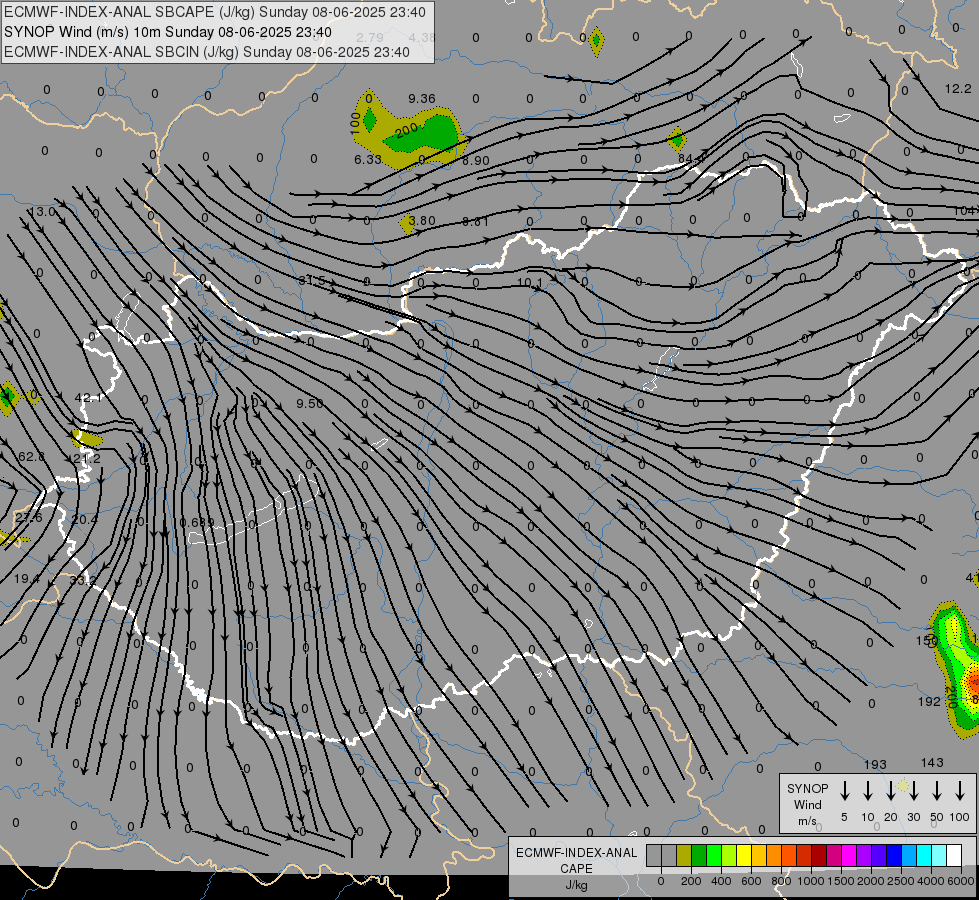Select the pure blue CAPE legend swatch
Image resolution: width=979 pixels, height=900 pixels.
[894, 855]
